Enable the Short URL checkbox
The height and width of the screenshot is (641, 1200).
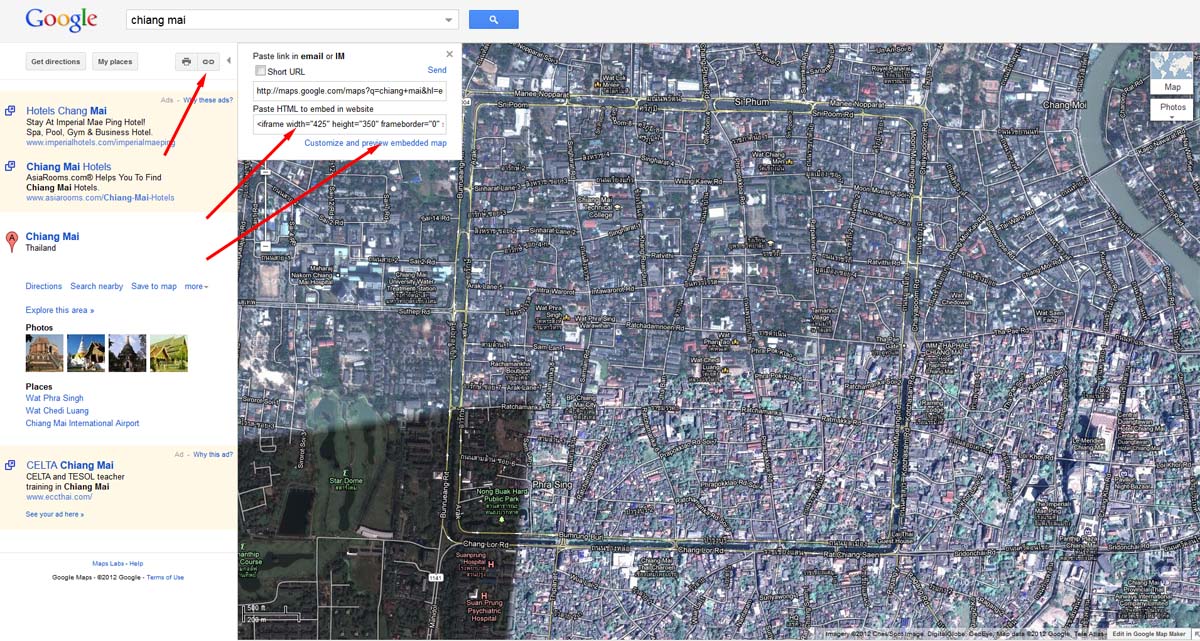pos(260,71)
